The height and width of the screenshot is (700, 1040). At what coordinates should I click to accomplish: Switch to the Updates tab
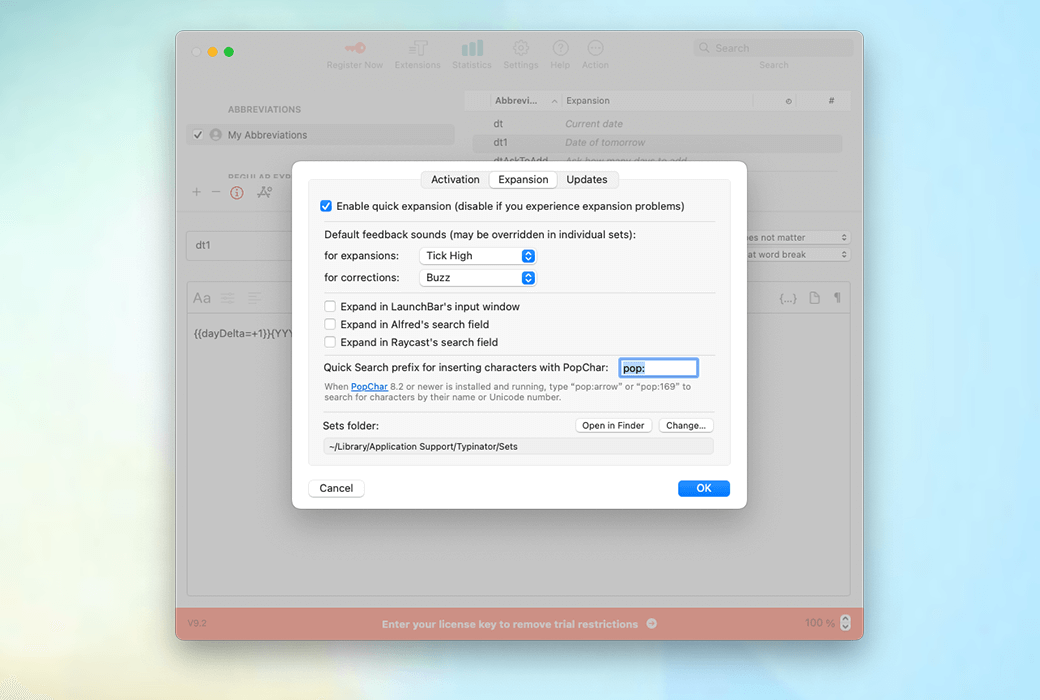[x=587, y=180]
